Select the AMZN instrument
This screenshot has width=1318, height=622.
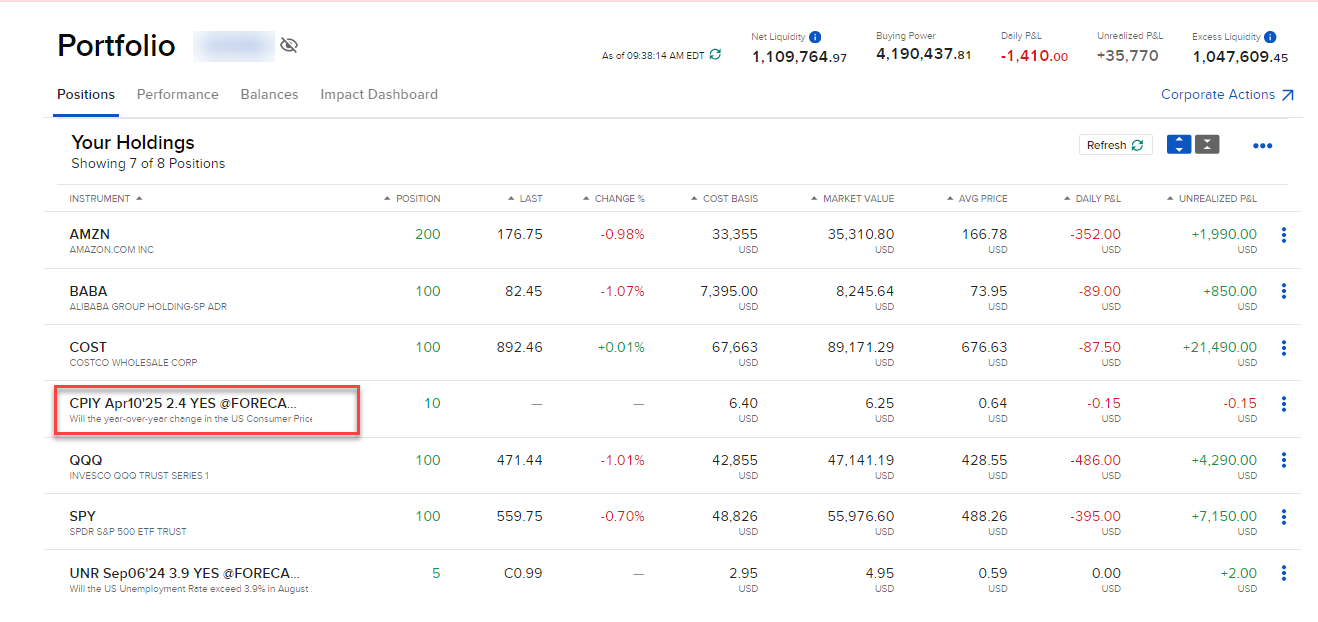[90, 235]
